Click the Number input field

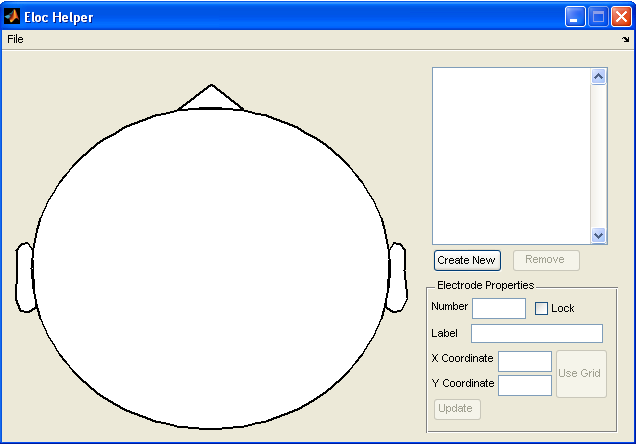pyautogui.click(x=499, y=309)
